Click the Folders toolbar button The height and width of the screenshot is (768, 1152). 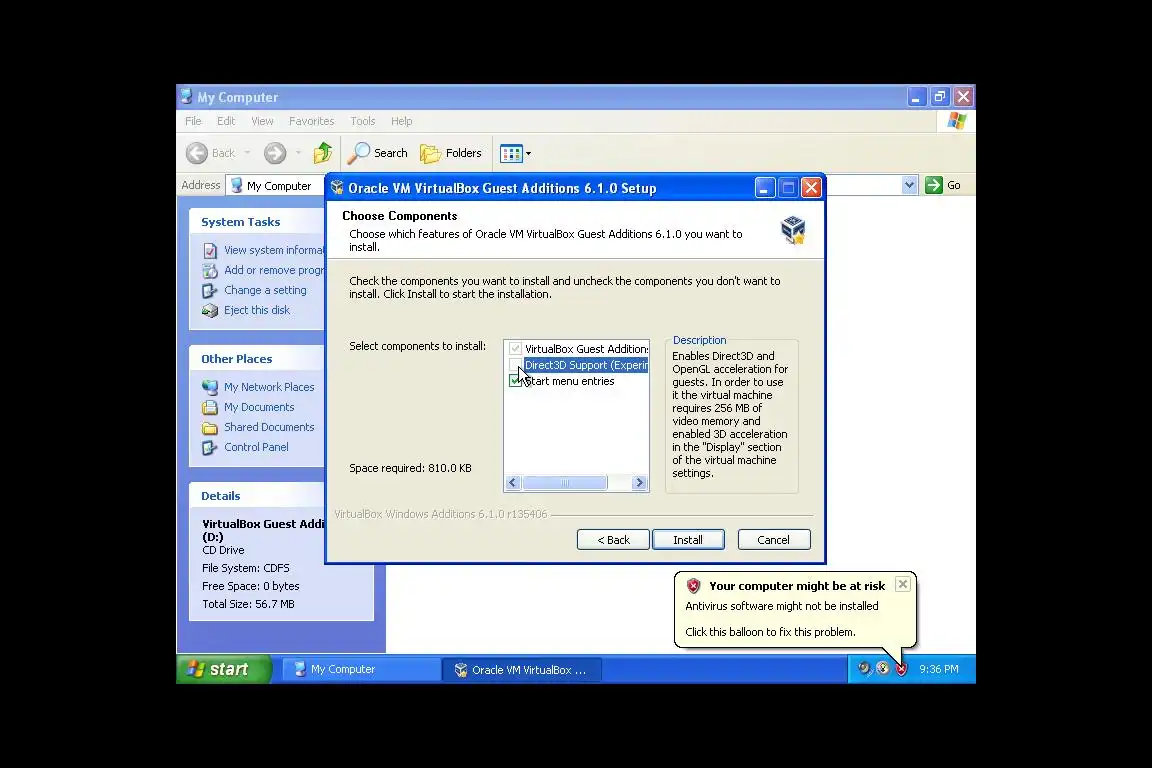click(x=451, y=153)
